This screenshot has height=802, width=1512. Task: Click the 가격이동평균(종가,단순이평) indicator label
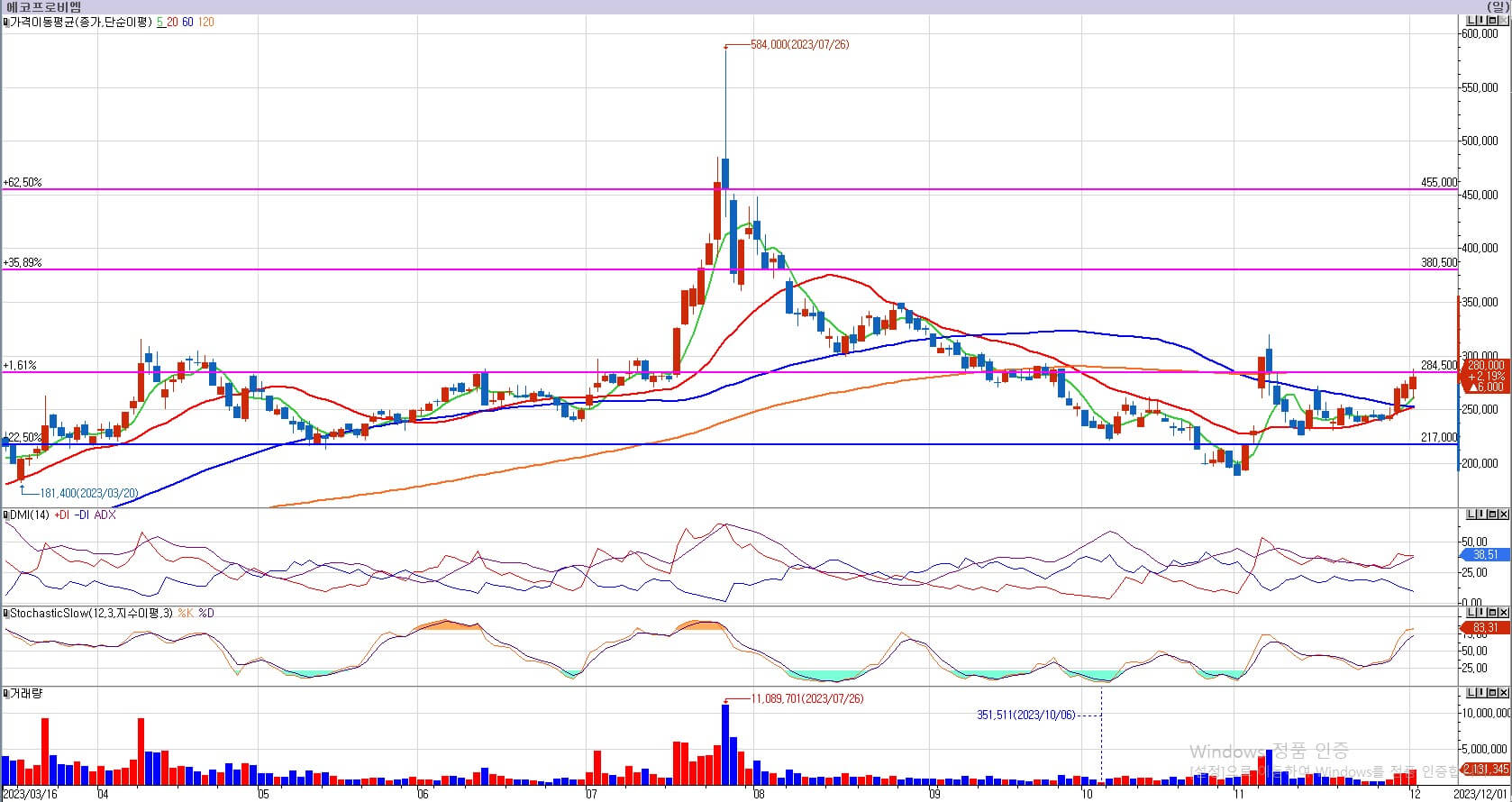tap(81, 22)
